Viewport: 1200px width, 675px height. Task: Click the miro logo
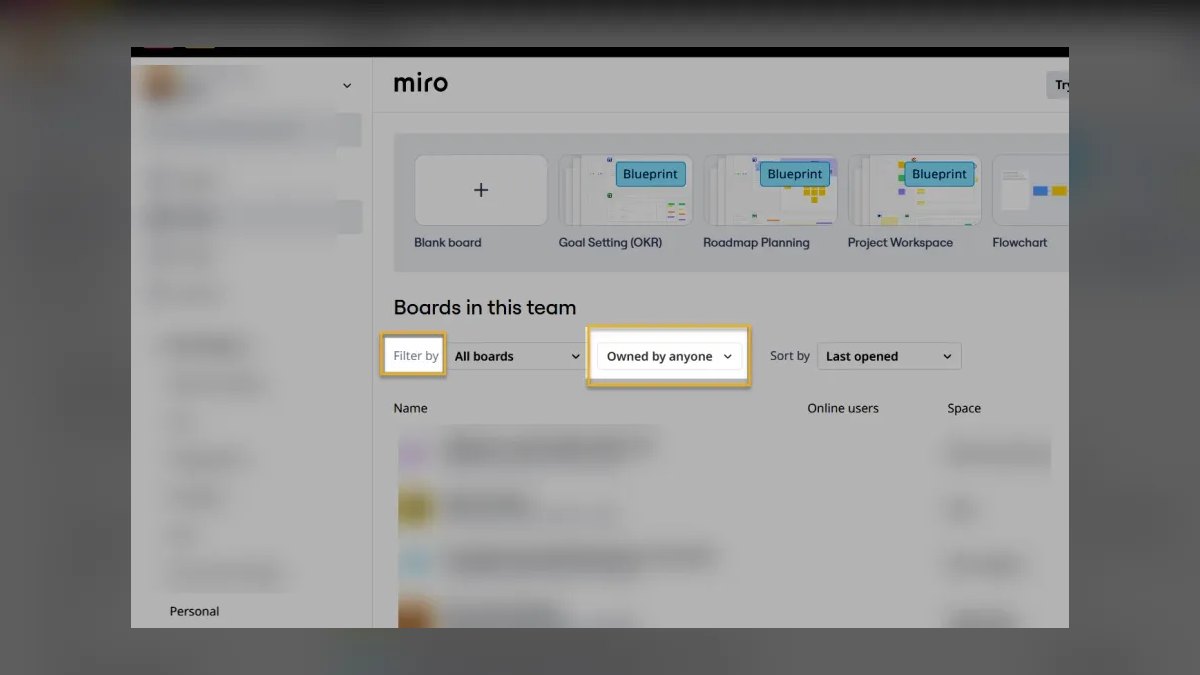point(421,83)
